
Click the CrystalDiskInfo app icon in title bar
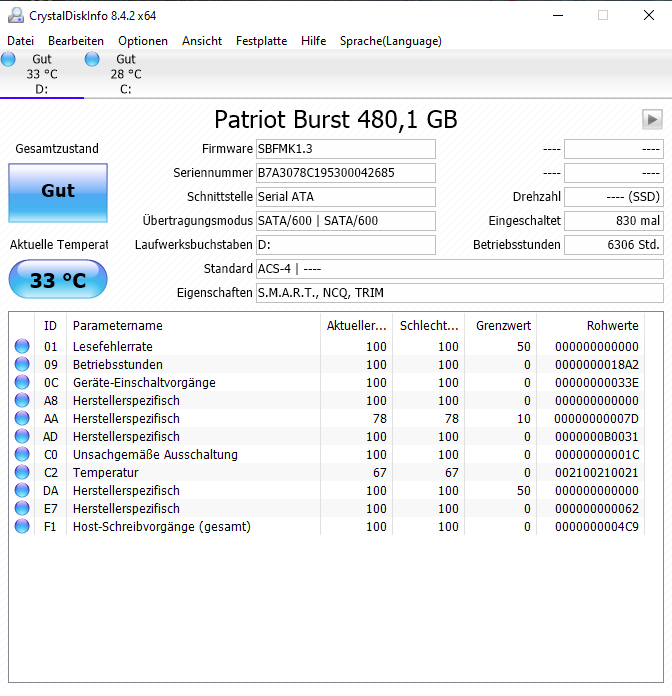click(16, 16)
